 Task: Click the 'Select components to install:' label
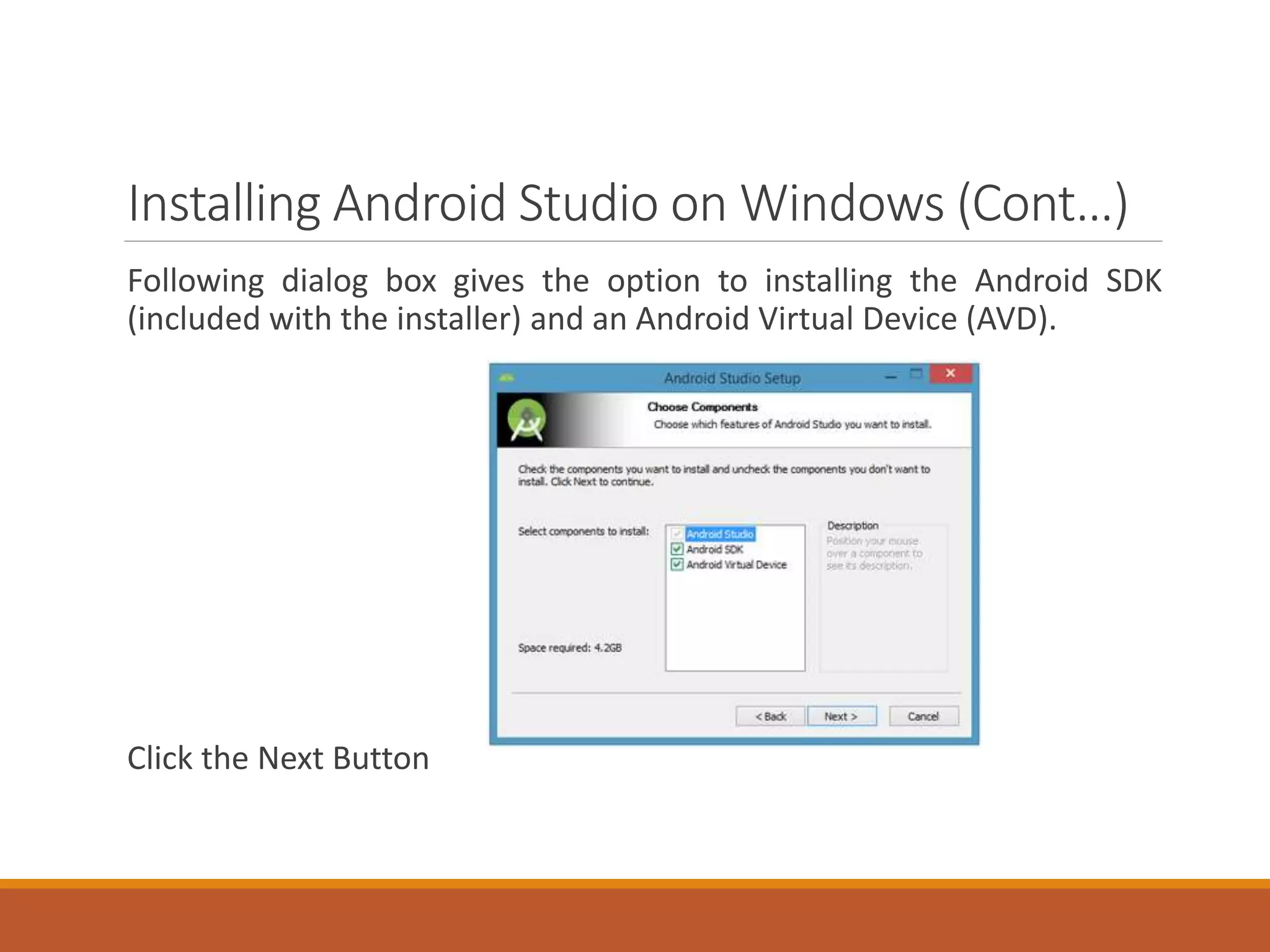click(x=584, y=531)
